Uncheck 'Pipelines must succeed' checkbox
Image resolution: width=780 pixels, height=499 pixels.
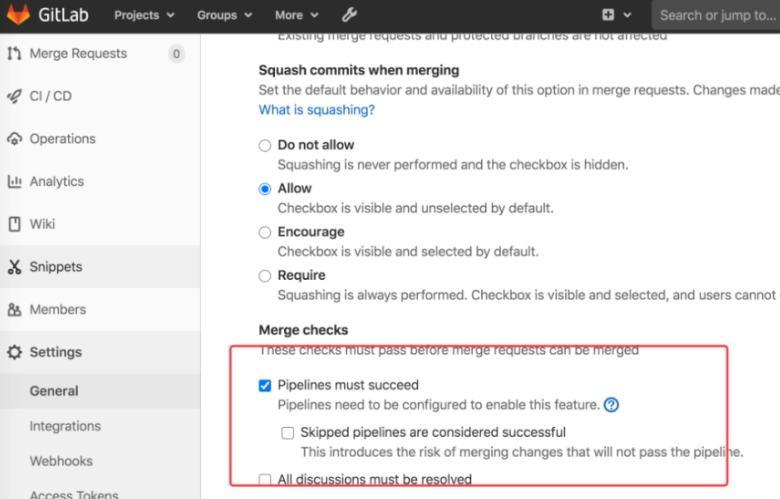265,385
